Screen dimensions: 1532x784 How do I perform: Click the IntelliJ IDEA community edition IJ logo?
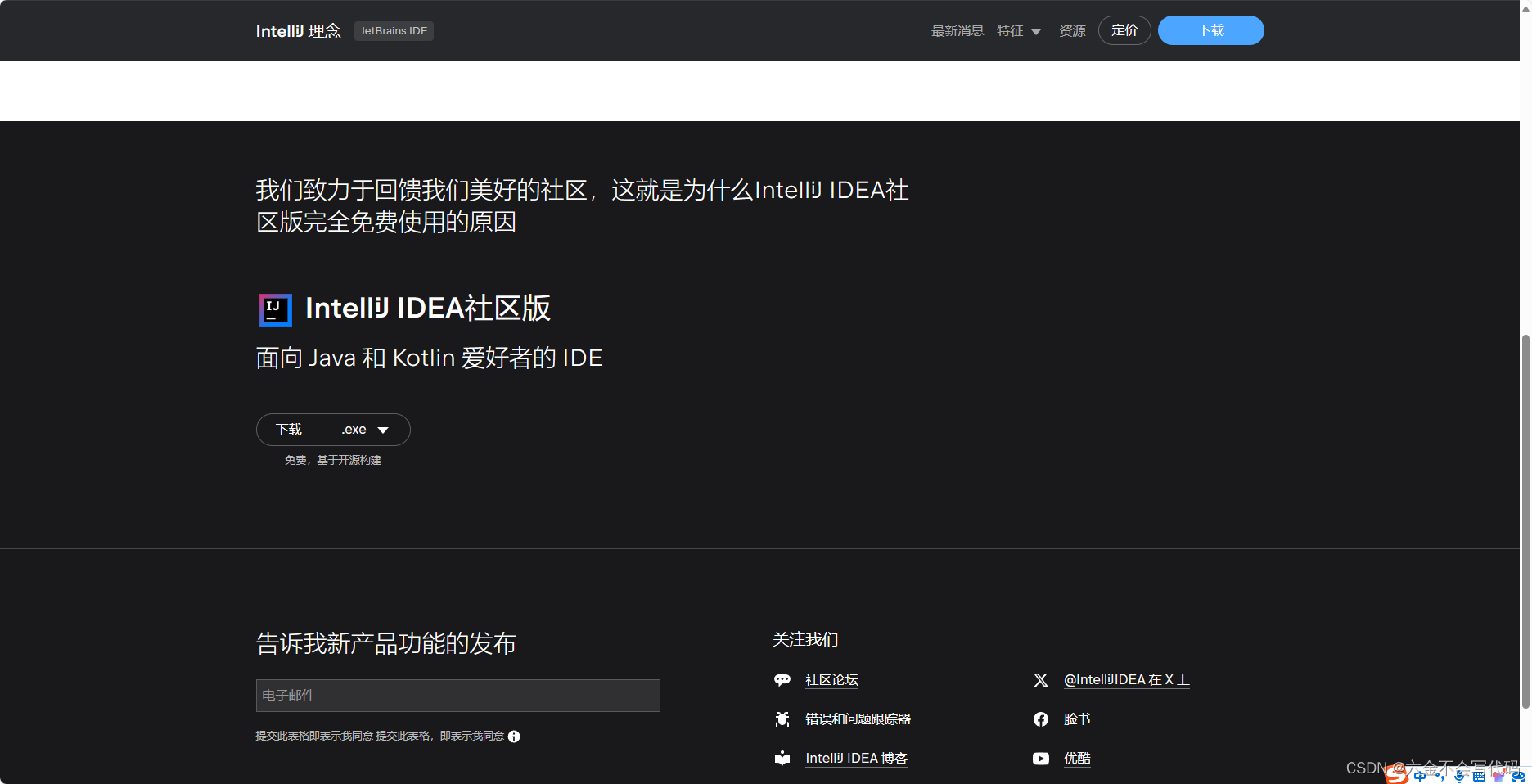275,309
